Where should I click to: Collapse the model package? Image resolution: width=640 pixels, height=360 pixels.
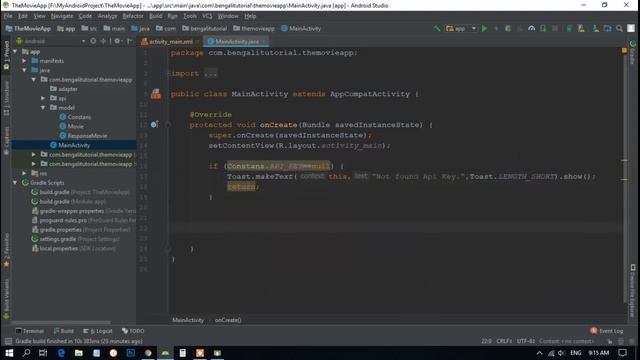coord(43,107)
